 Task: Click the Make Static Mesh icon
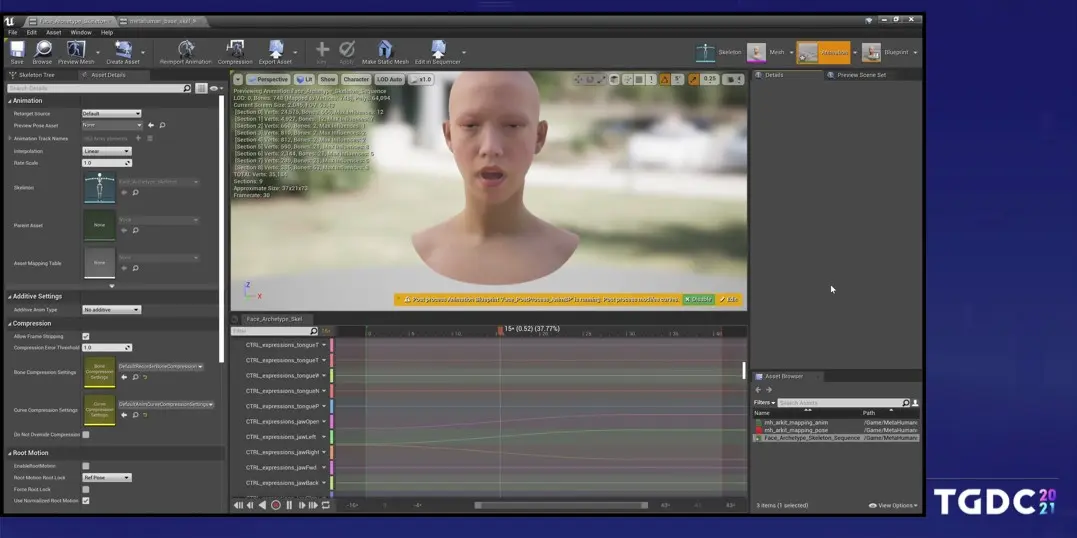385,49
